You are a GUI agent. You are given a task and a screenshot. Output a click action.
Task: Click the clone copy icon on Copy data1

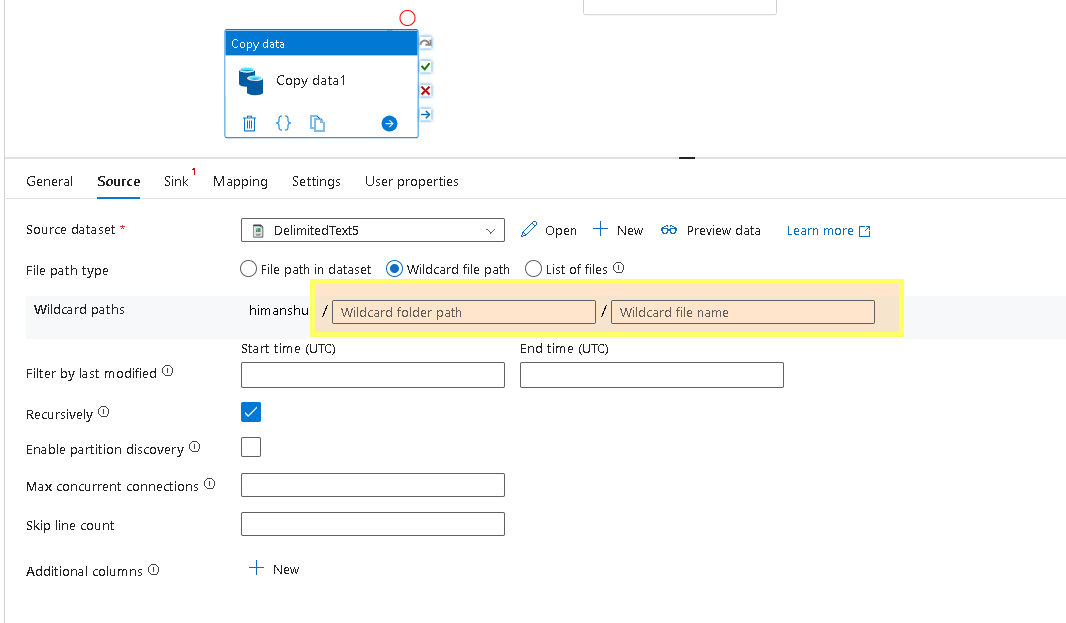317,123
